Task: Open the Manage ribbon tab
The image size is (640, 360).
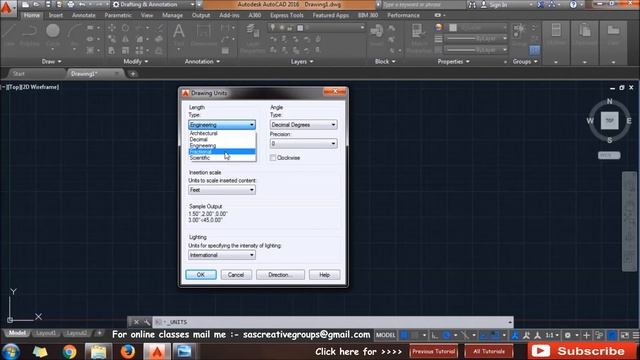Action: pyautogui.click(x=173, y=15)
